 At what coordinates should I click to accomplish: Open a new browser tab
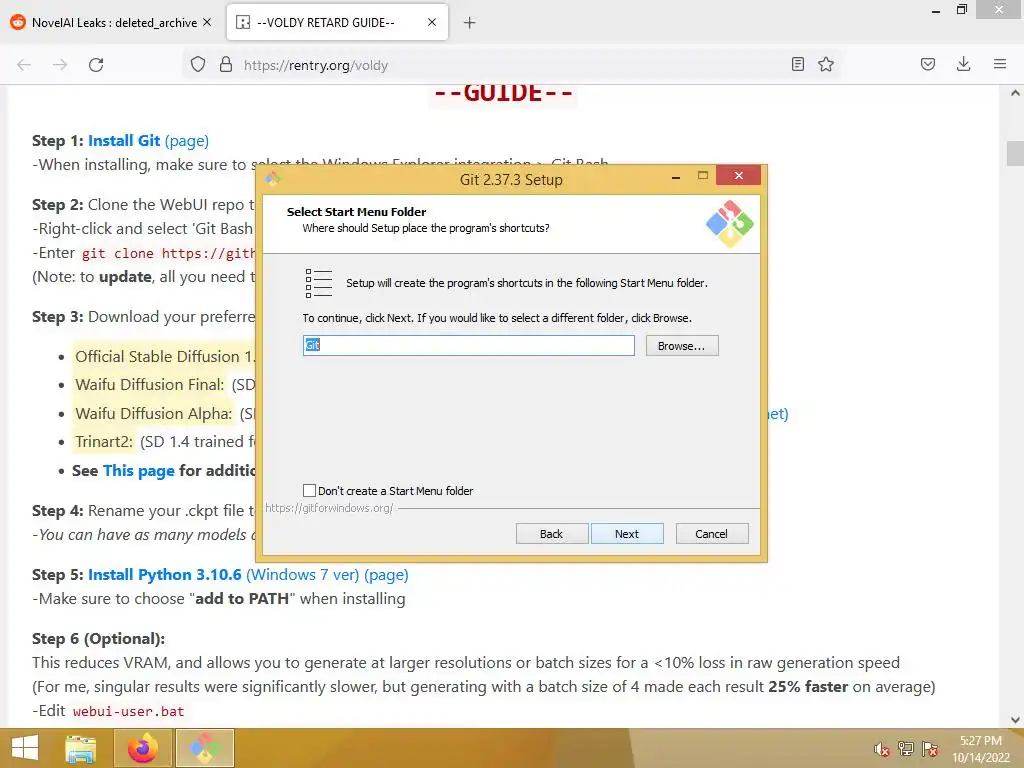(470, 23)
